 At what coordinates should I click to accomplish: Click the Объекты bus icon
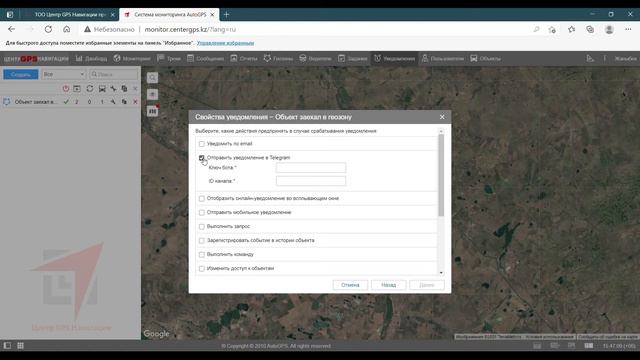474,58
